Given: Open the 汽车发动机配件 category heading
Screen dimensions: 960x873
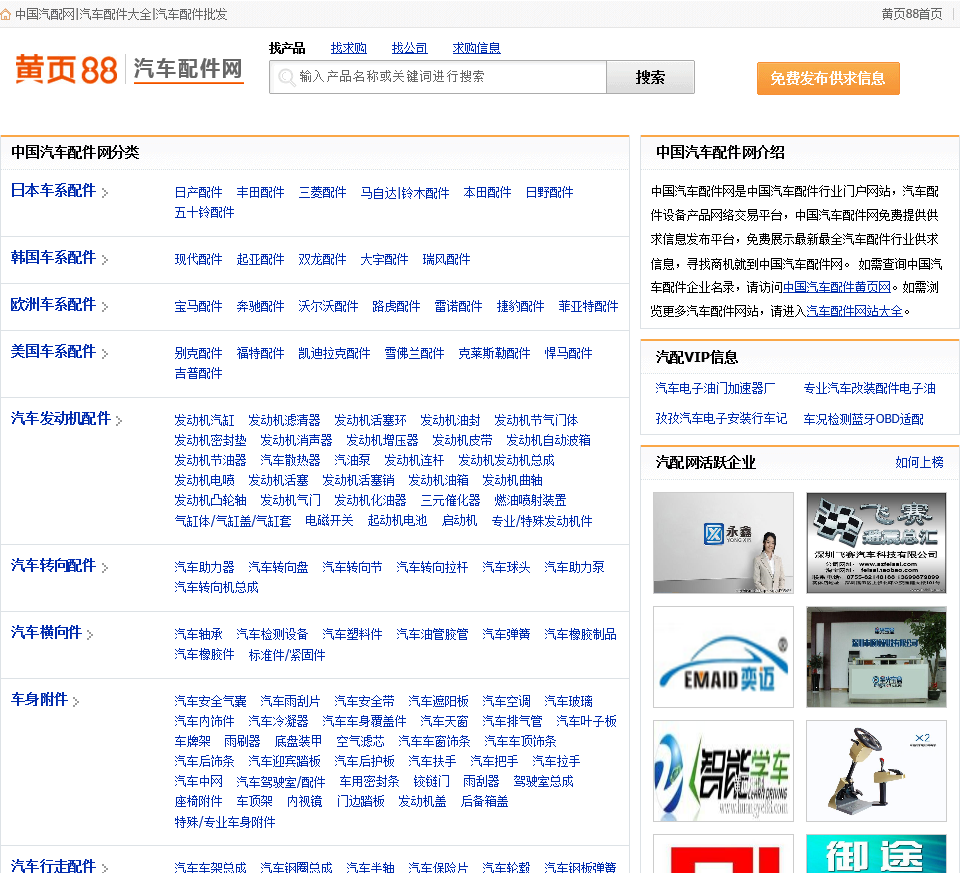Looking at the screenshot, I should [61, 419].
